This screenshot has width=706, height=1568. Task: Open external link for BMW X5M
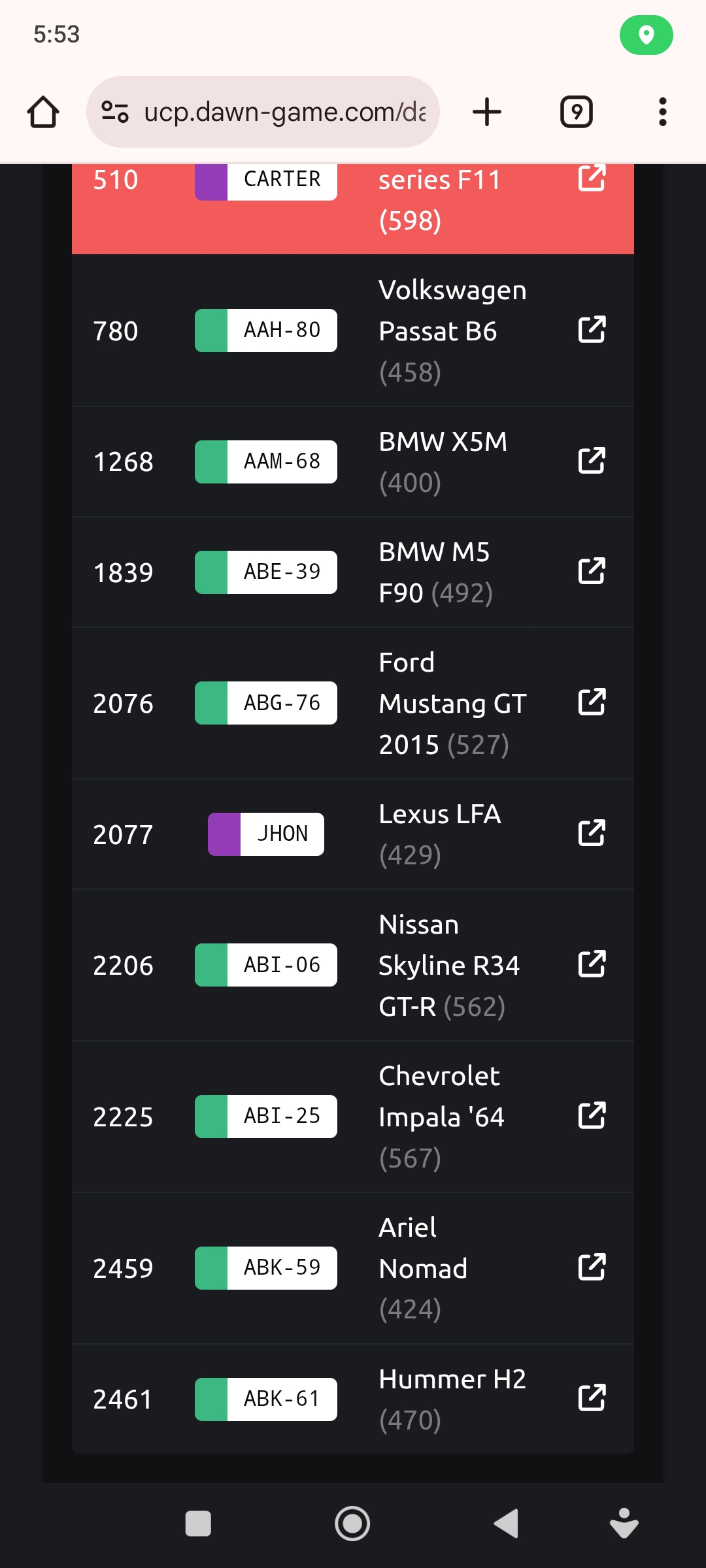pyautogui.click(x=592, y=461)
